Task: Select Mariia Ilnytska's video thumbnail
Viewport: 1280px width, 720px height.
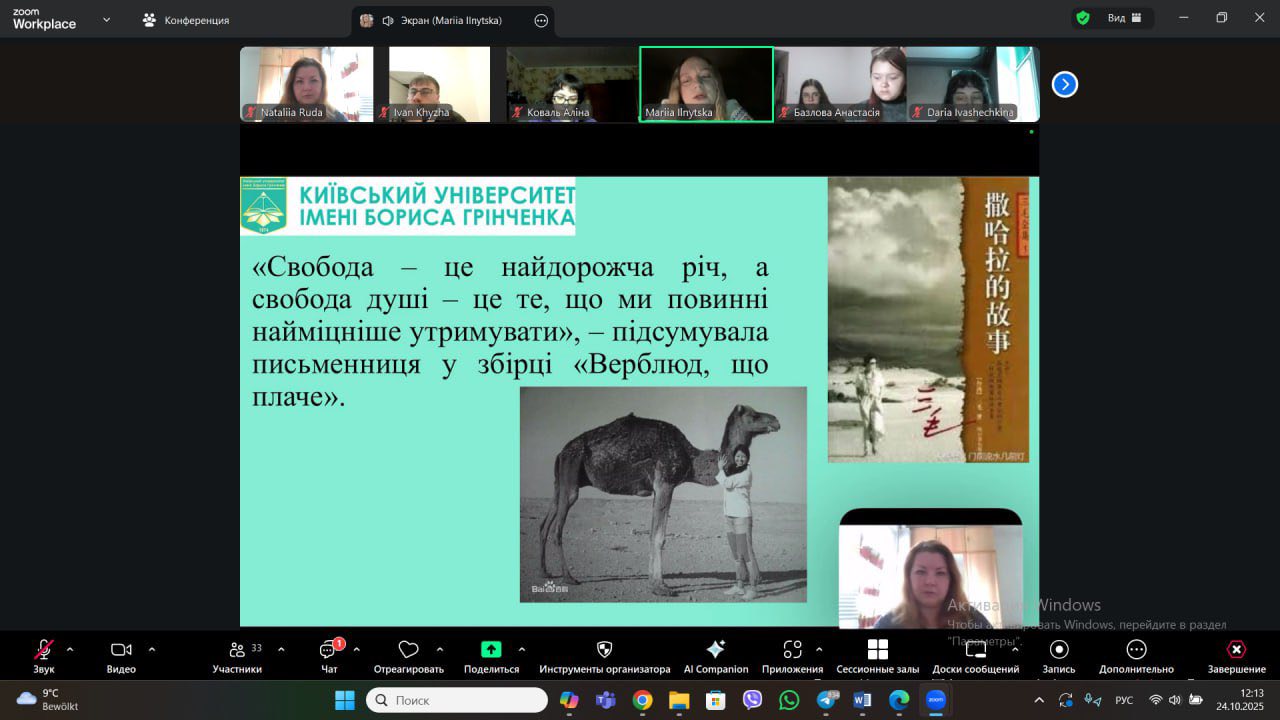Action: (706, 84)
